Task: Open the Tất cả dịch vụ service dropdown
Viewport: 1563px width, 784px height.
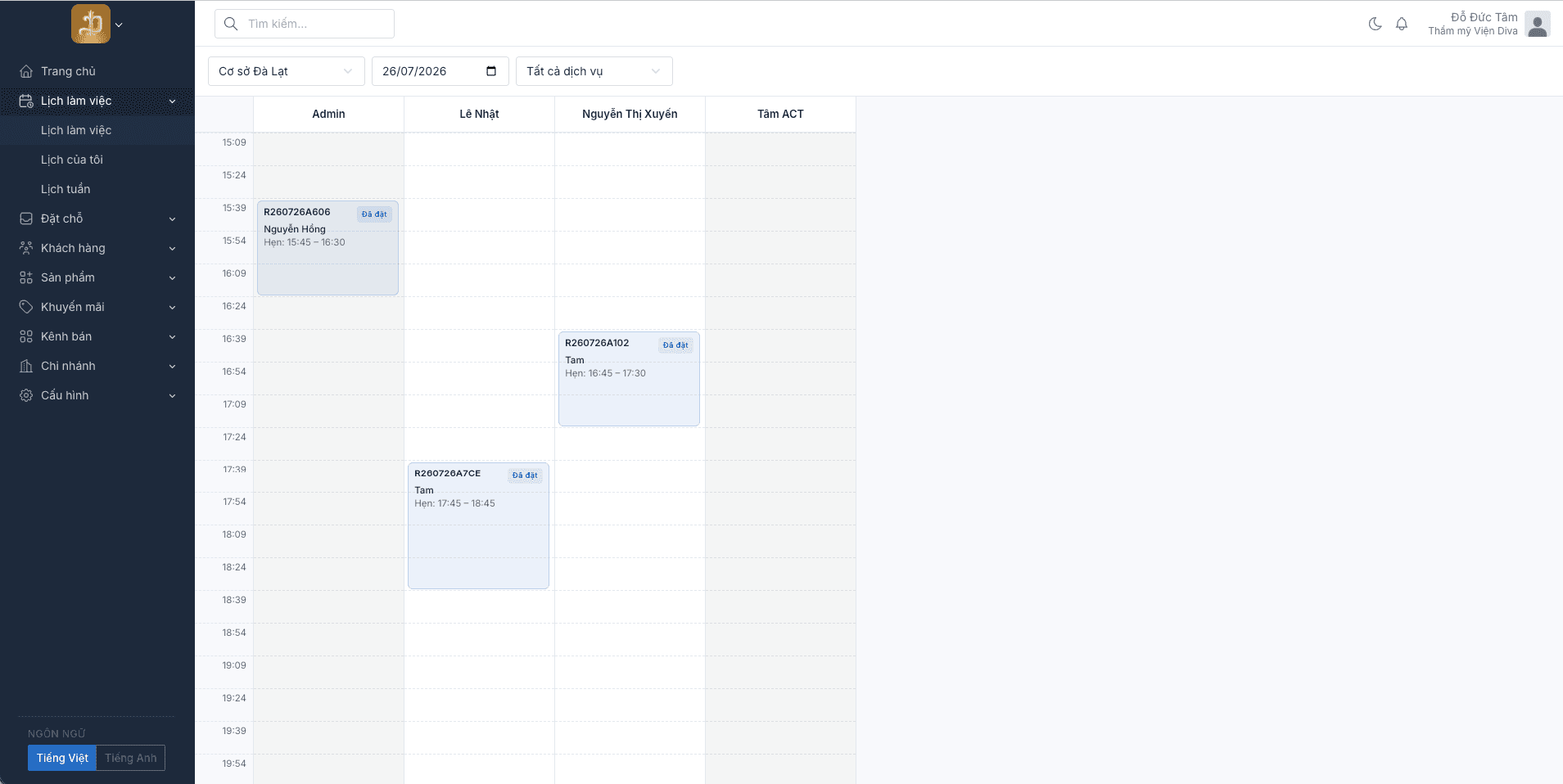Action: pyautogui.click(x=594, y=71)
